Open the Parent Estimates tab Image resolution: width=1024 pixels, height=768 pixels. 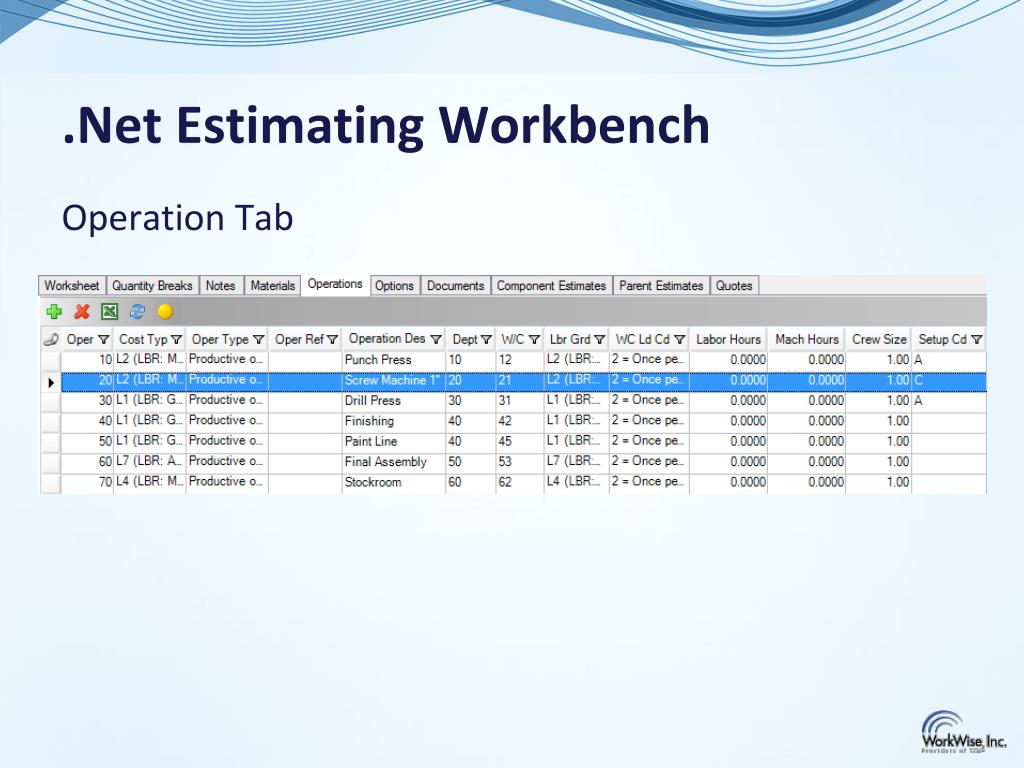tap(661, 285)
